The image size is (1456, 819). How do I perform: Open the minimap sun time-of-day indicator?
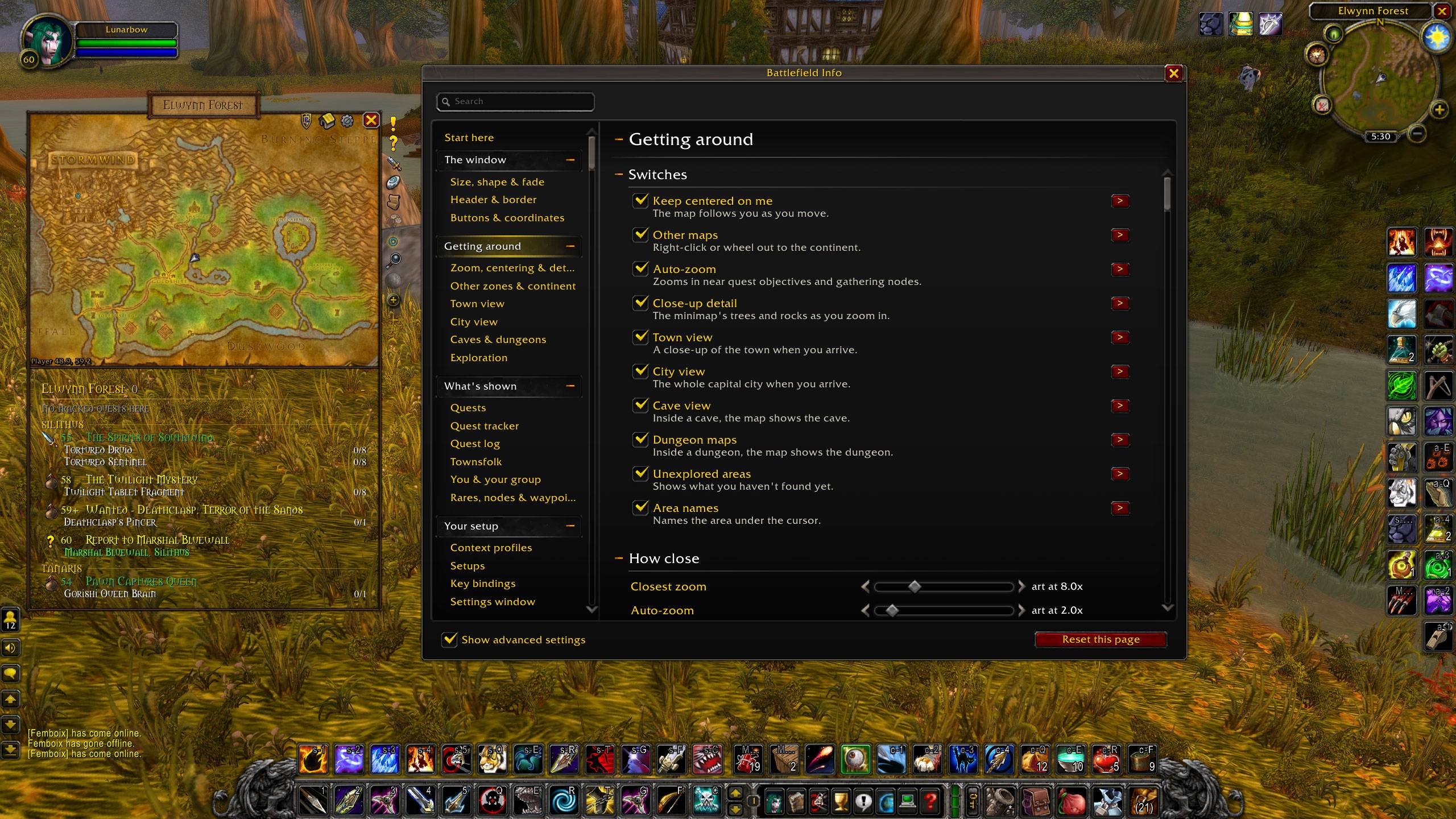click(1437, 38)
